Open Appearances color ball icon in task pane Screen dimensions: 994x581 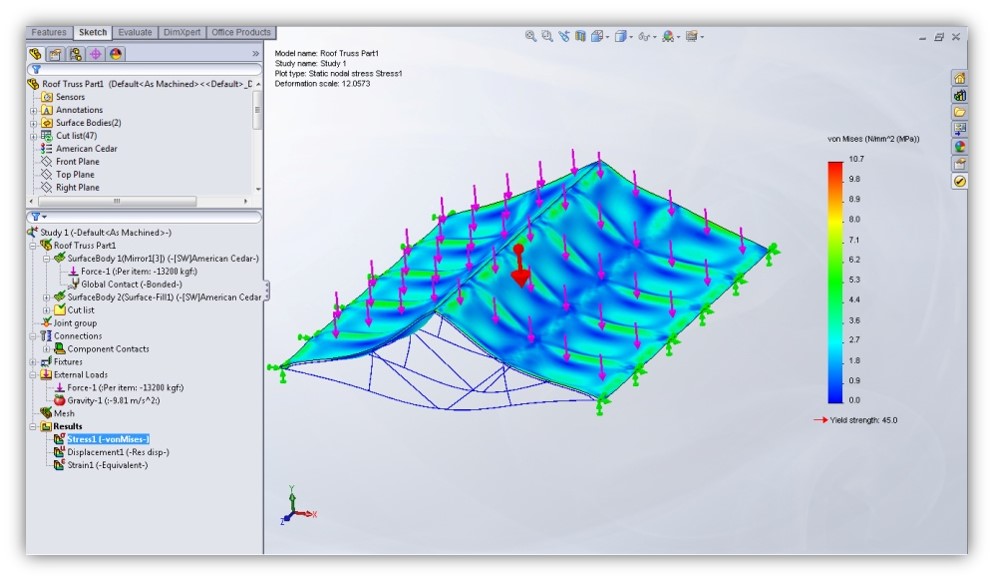960,146
